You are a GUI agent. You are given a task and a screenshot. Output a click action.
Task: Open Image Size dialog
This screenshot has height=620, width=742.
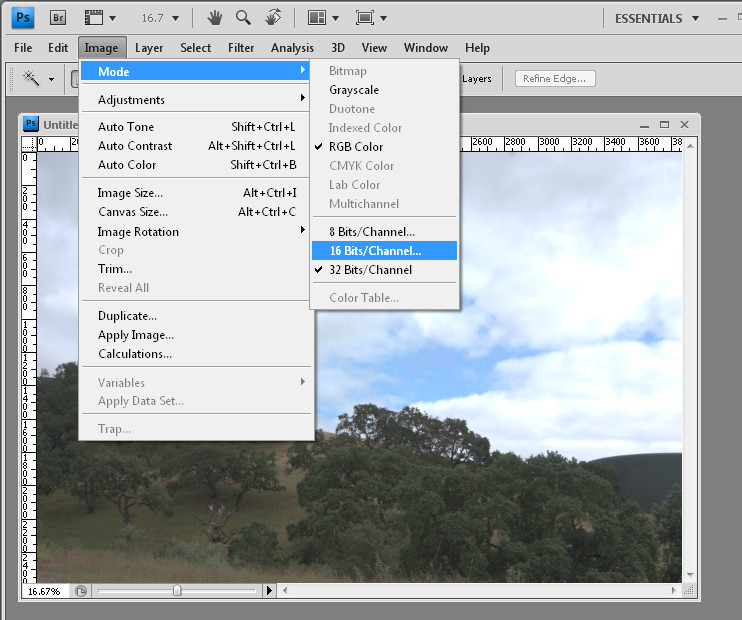point(194,193)
